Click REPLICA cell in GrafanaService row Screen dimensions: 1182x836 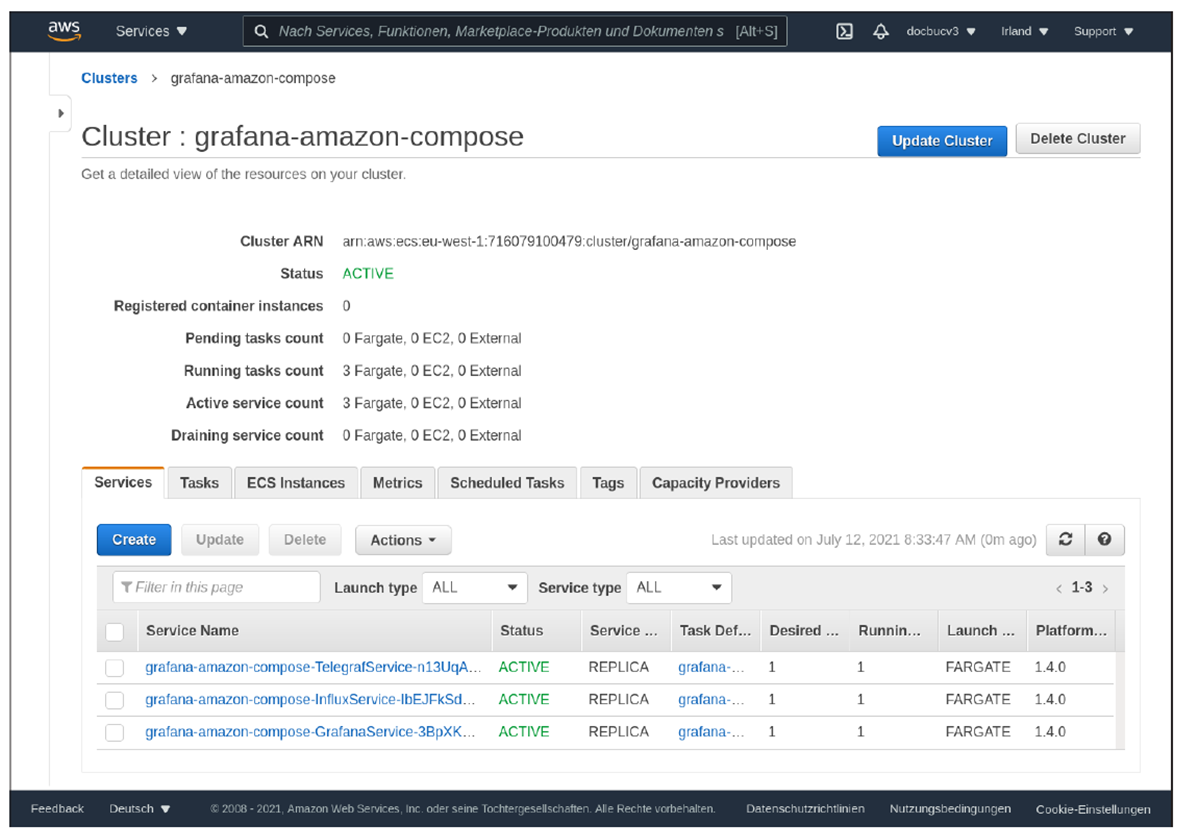[x=618, y=732]
